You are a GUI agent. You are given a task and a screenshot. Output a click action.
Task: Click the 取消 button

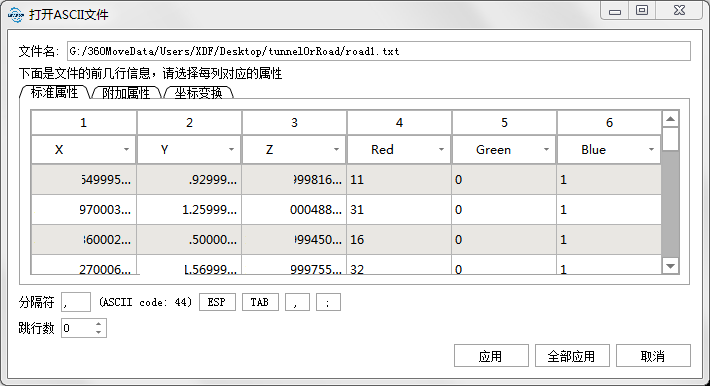tap(653, 356)
